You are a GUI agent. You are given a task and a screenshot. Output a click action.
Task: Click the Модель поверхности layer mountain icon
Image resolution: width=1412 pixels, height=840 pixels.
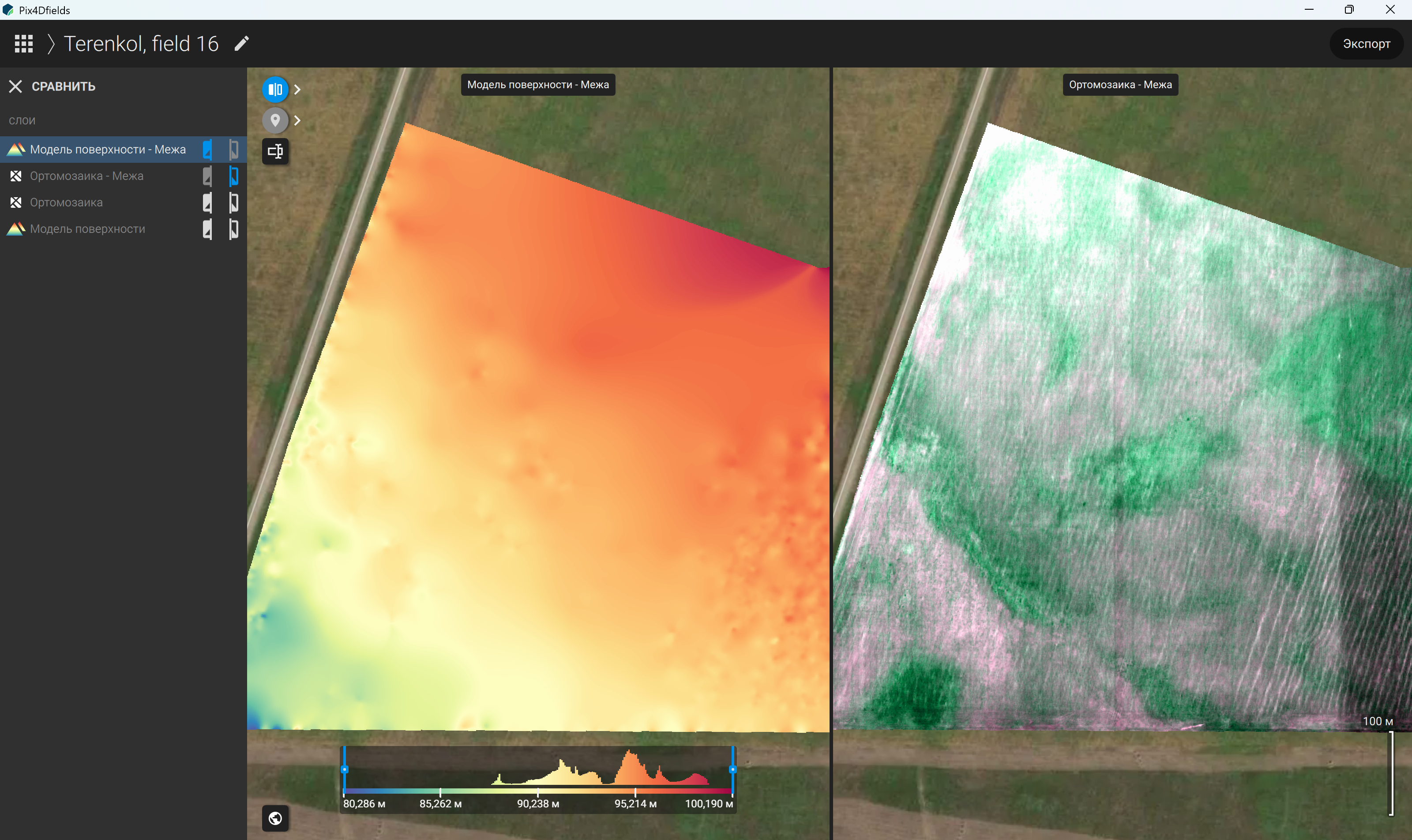[16, 229]
